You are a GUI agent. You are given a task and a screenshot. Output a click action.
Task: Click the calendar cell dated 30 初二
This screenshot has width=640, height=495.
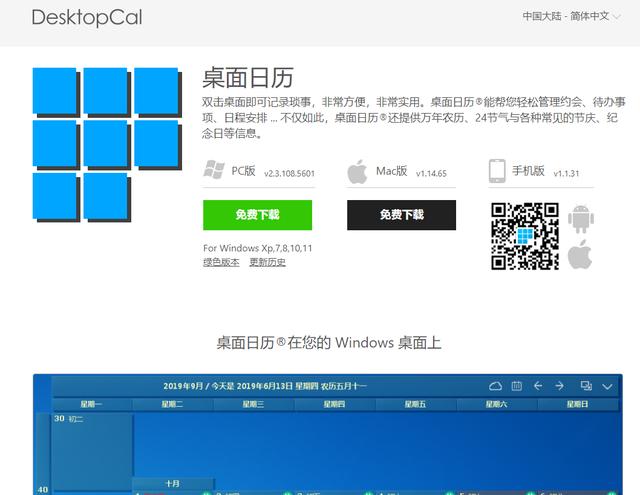point(92,451)
